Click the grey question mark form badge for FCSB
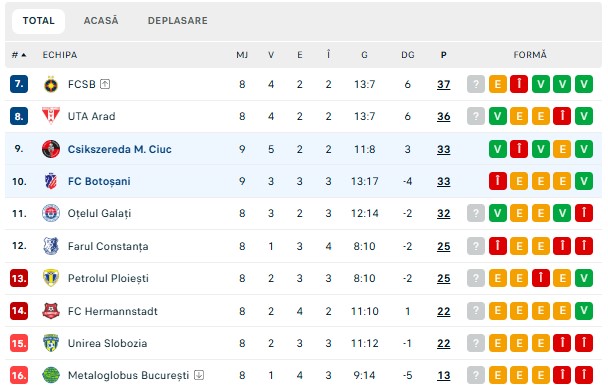The width and height of the screenshot is (608, 389). [x=476, y=84]
